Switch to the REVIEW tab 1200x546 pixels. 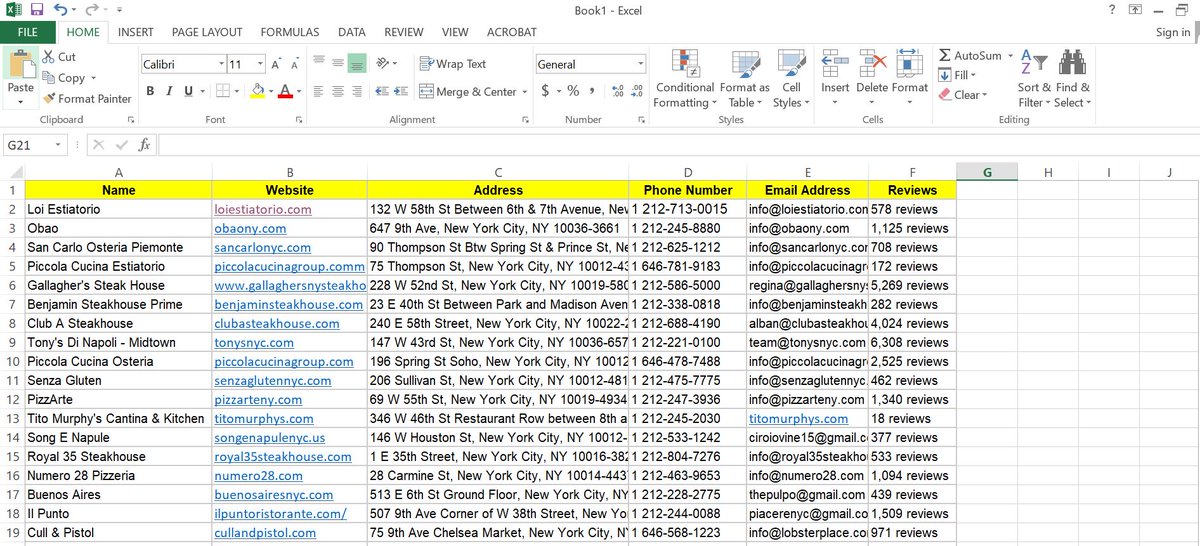(404, 32)
